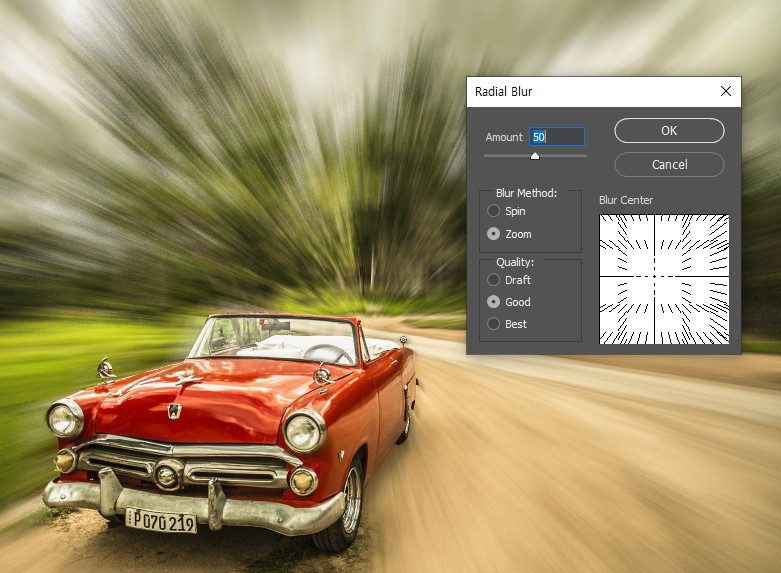
Task: Click OK in the Radial Blur dialog
Action: 669,131
